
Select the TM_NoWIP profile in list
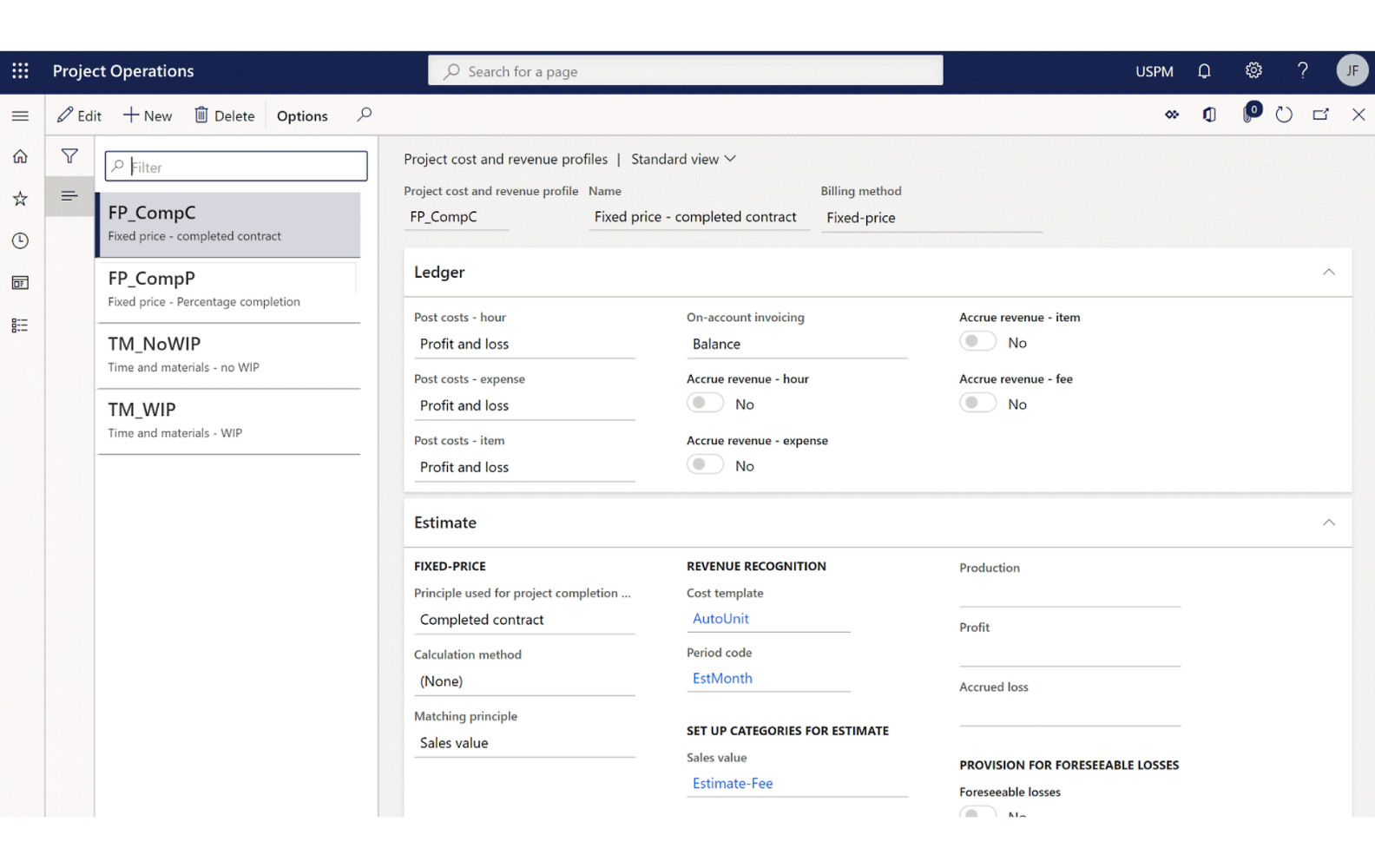[x=229, y=354]
